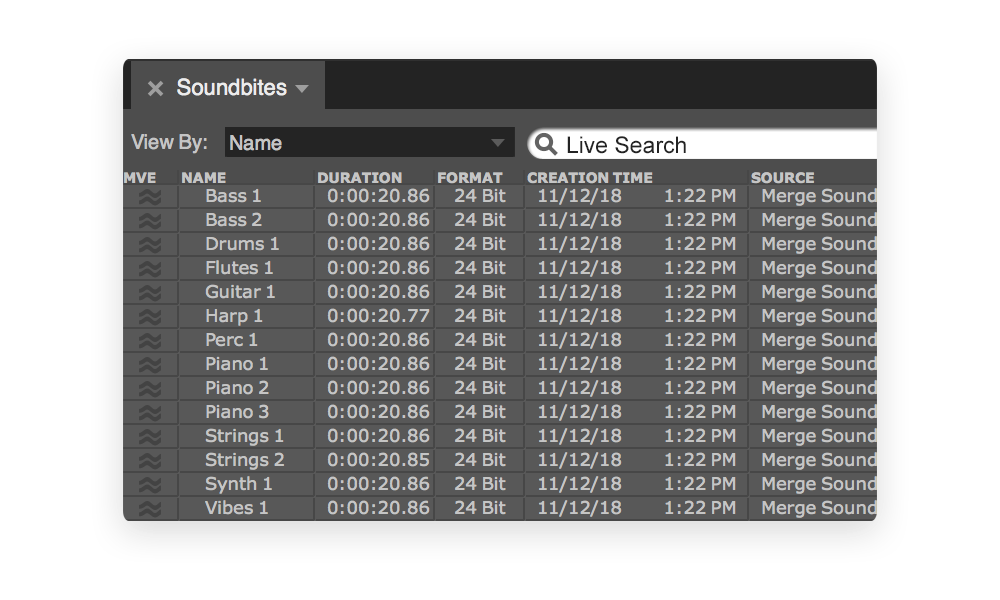
Task: Select the Strings 2 soundbite name
Action: point(245,460)
